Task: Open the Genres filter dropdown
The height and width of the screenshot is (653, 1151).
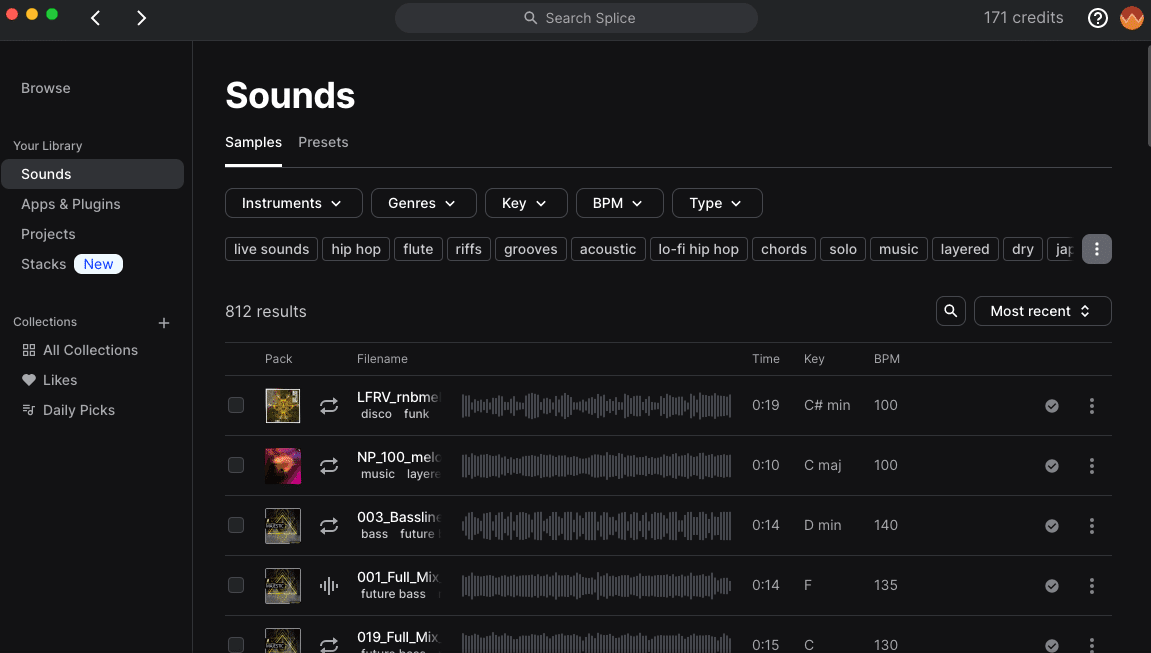Action: click(424, 203)
